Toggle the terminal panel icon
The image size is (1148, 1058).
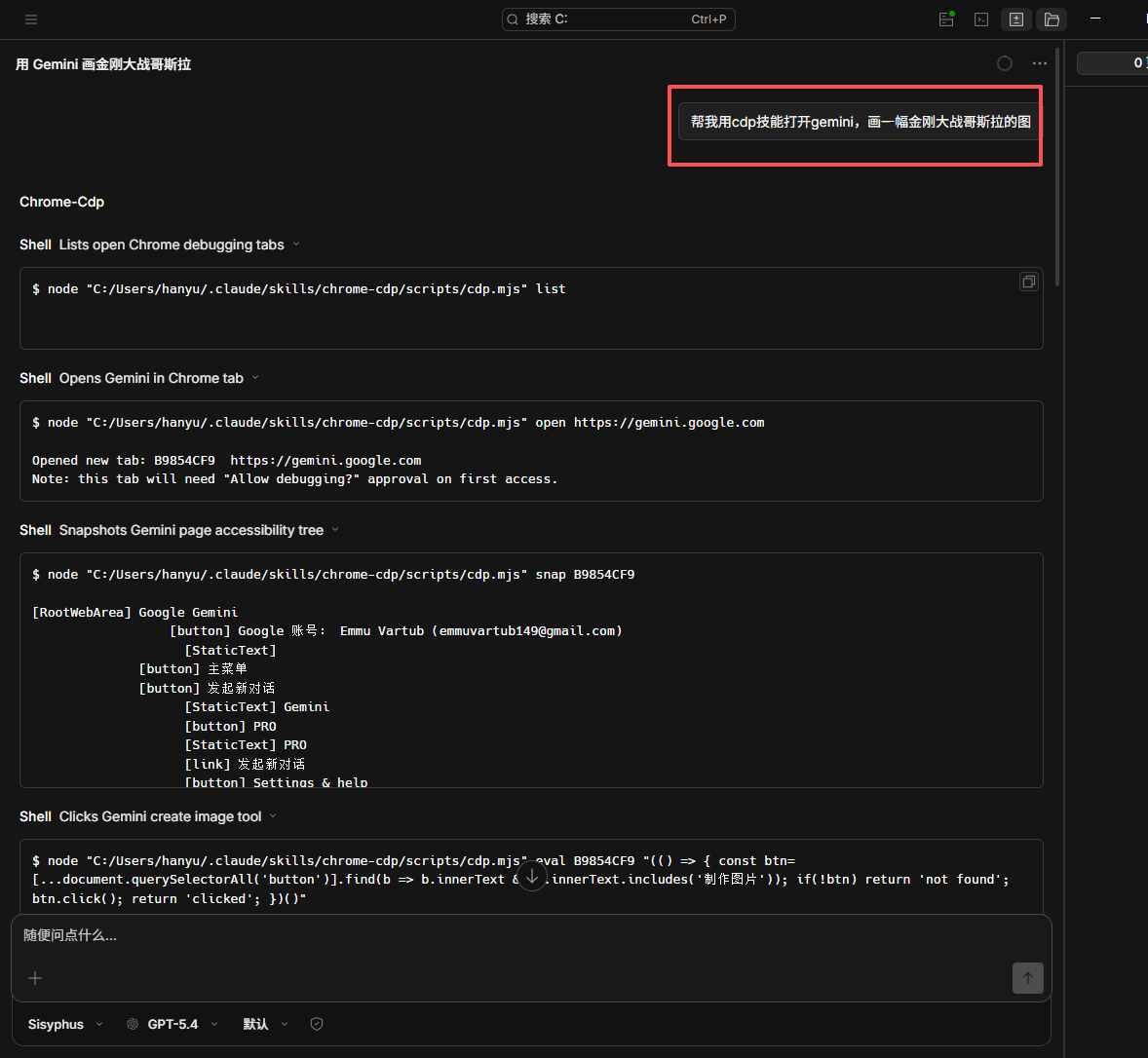point(981,19)
